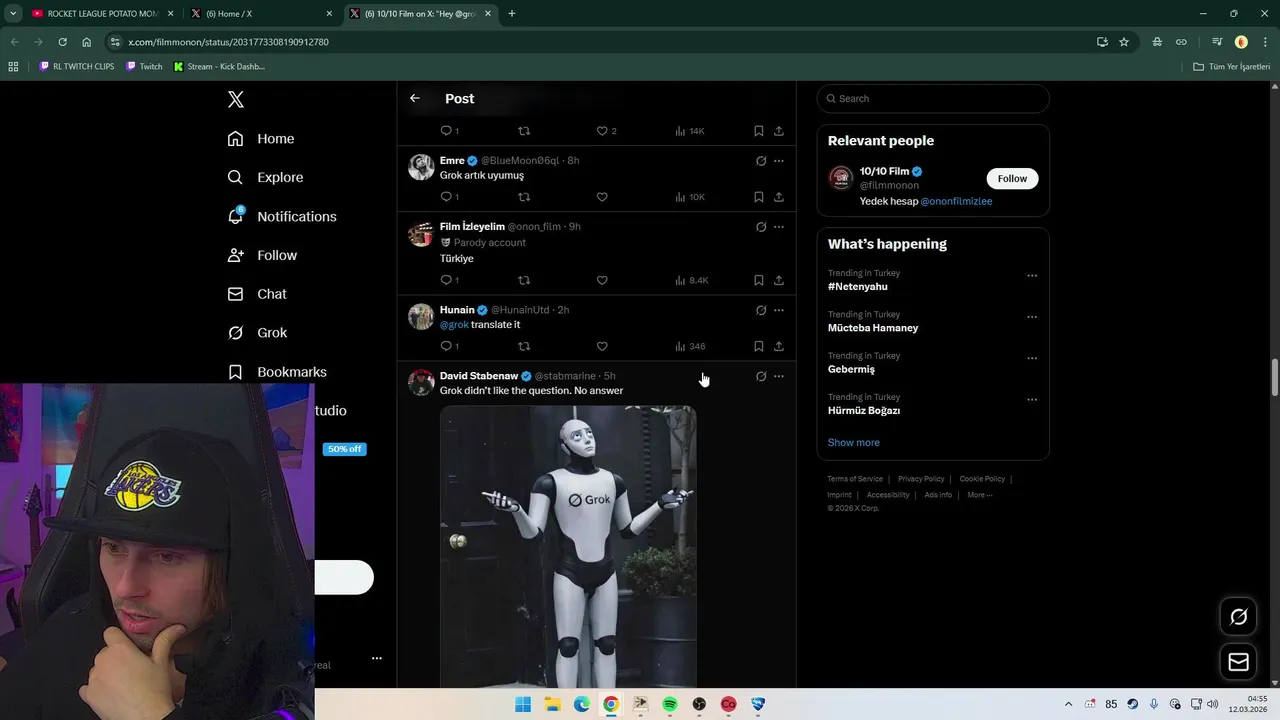The image size is (1280, 720).
Task: Open more options on David Stabenaw's reply
Action: point(779,377)
